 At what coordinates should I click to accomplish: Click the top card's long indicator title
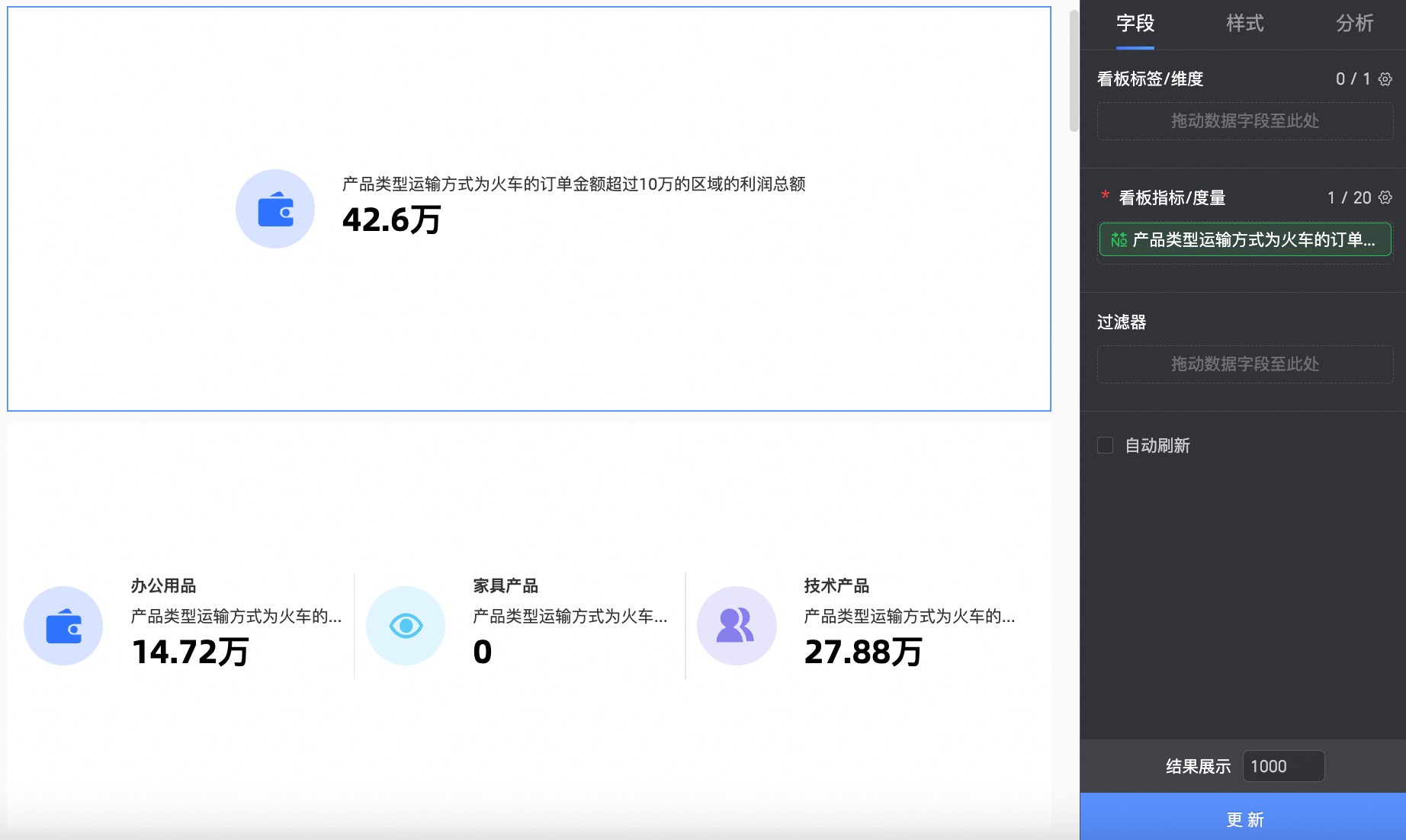coord(574,184)
